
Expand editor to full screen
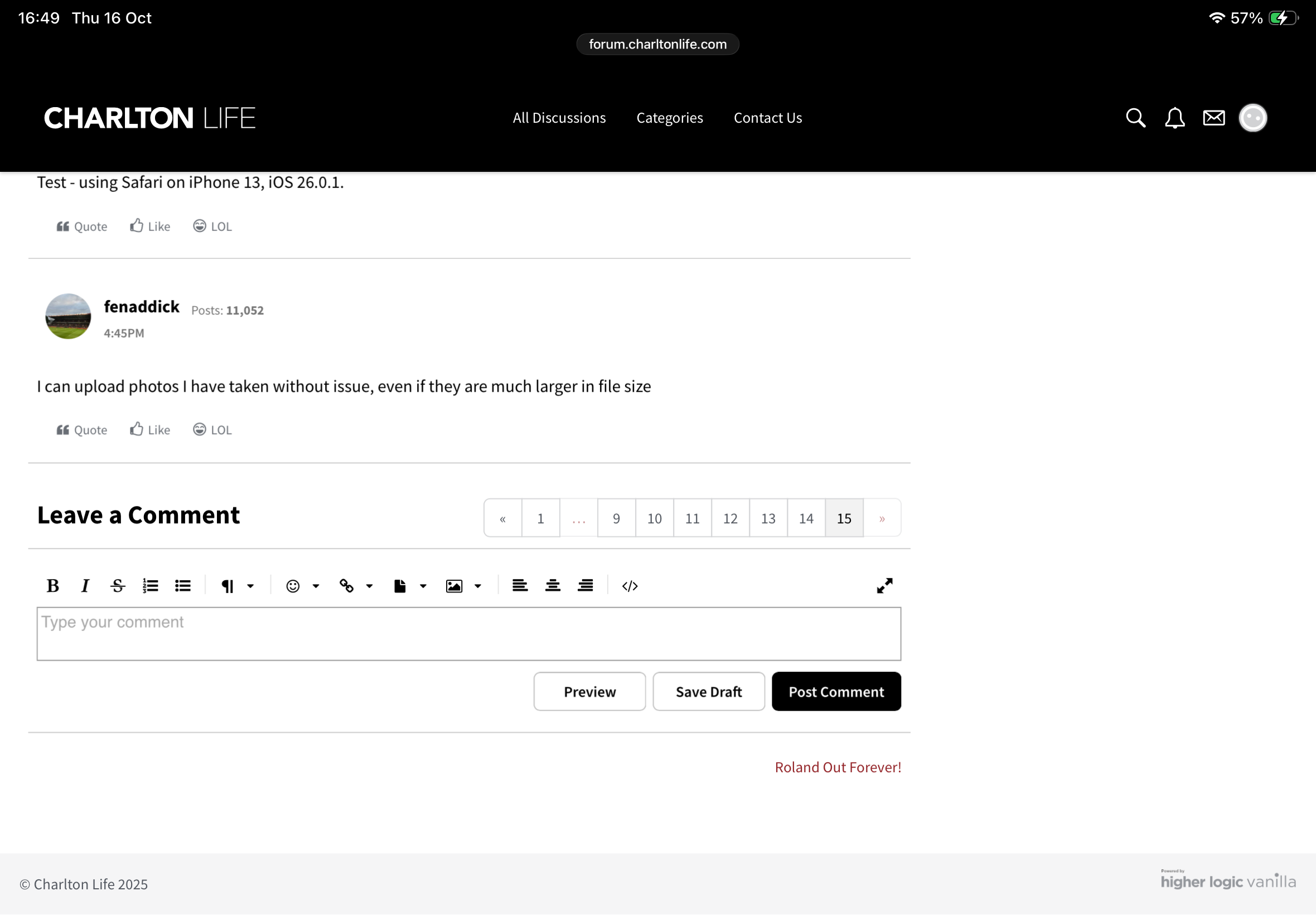pos(884,585)
